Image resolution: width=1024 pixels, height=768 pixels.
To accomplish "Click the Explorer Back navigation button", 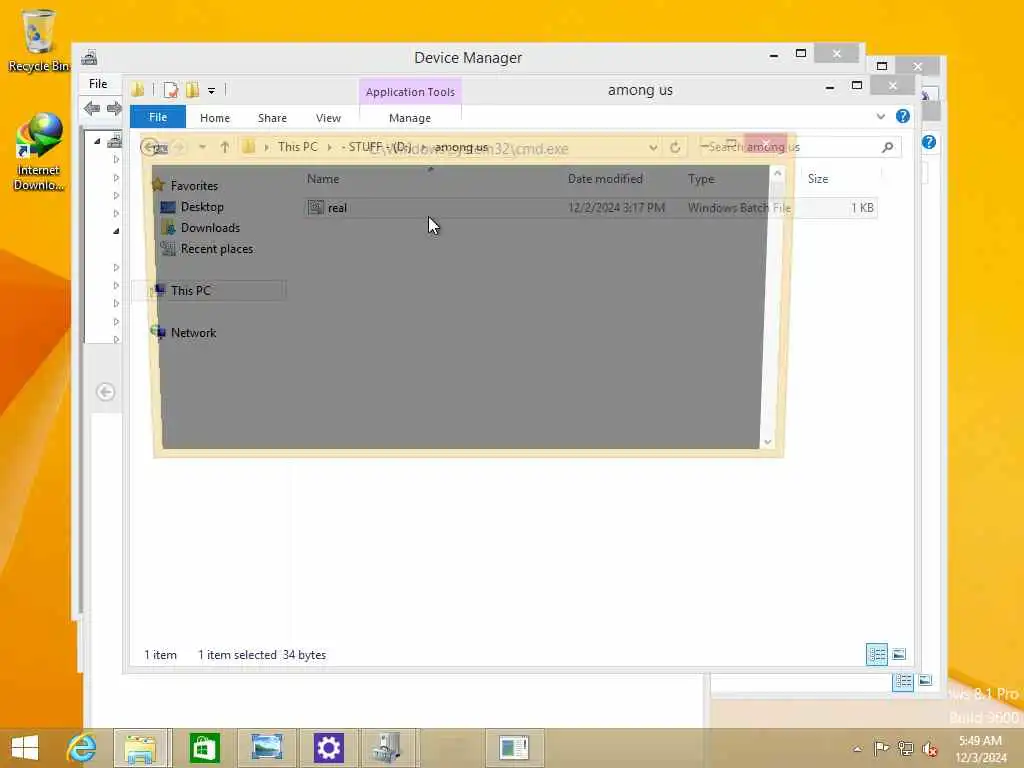I will pos(150,147).
